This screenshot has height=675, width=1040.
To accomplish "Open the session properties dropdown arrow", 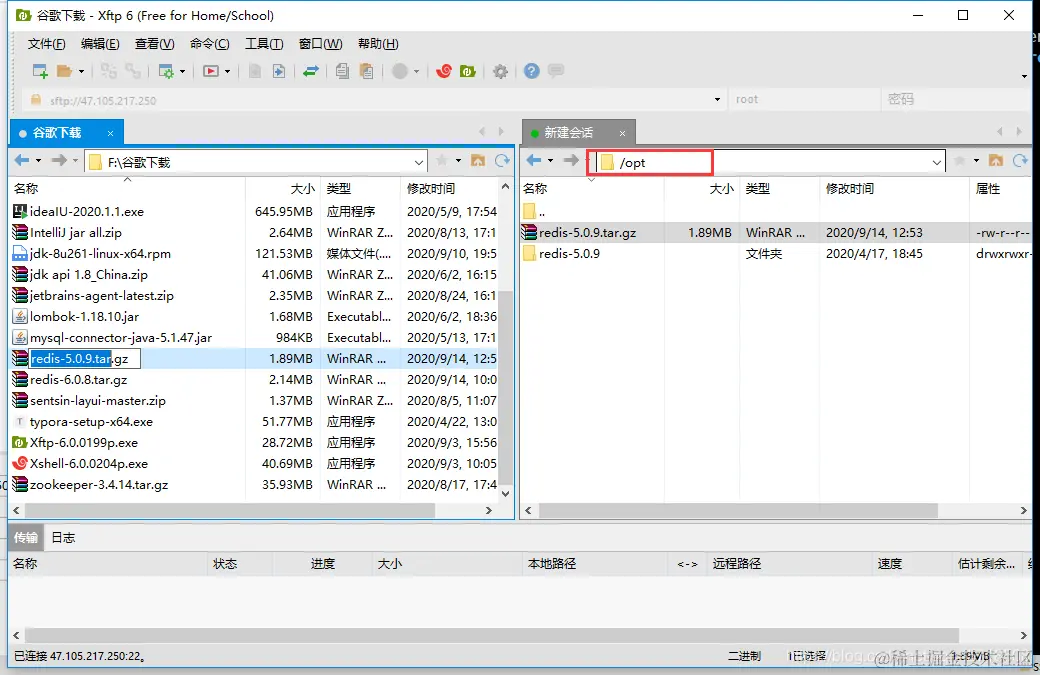I will point(182,71).
